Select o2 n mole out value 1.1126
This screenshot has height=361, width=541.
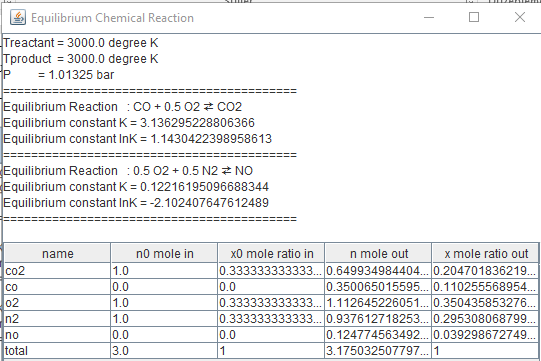378,303
